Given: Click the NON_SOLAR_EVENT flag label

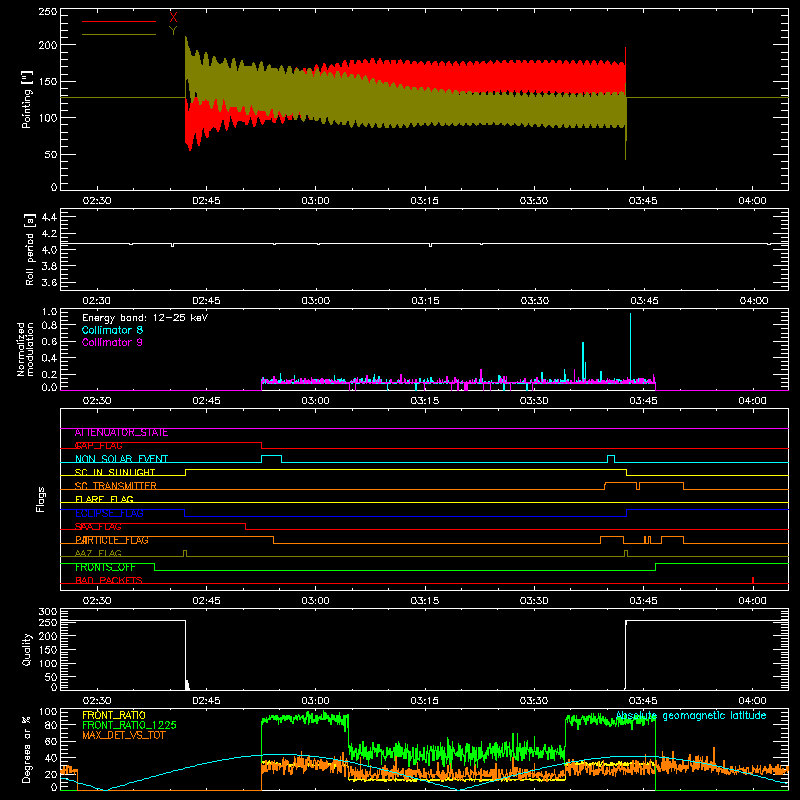Looking at the screenshot, I should (121, 459).
